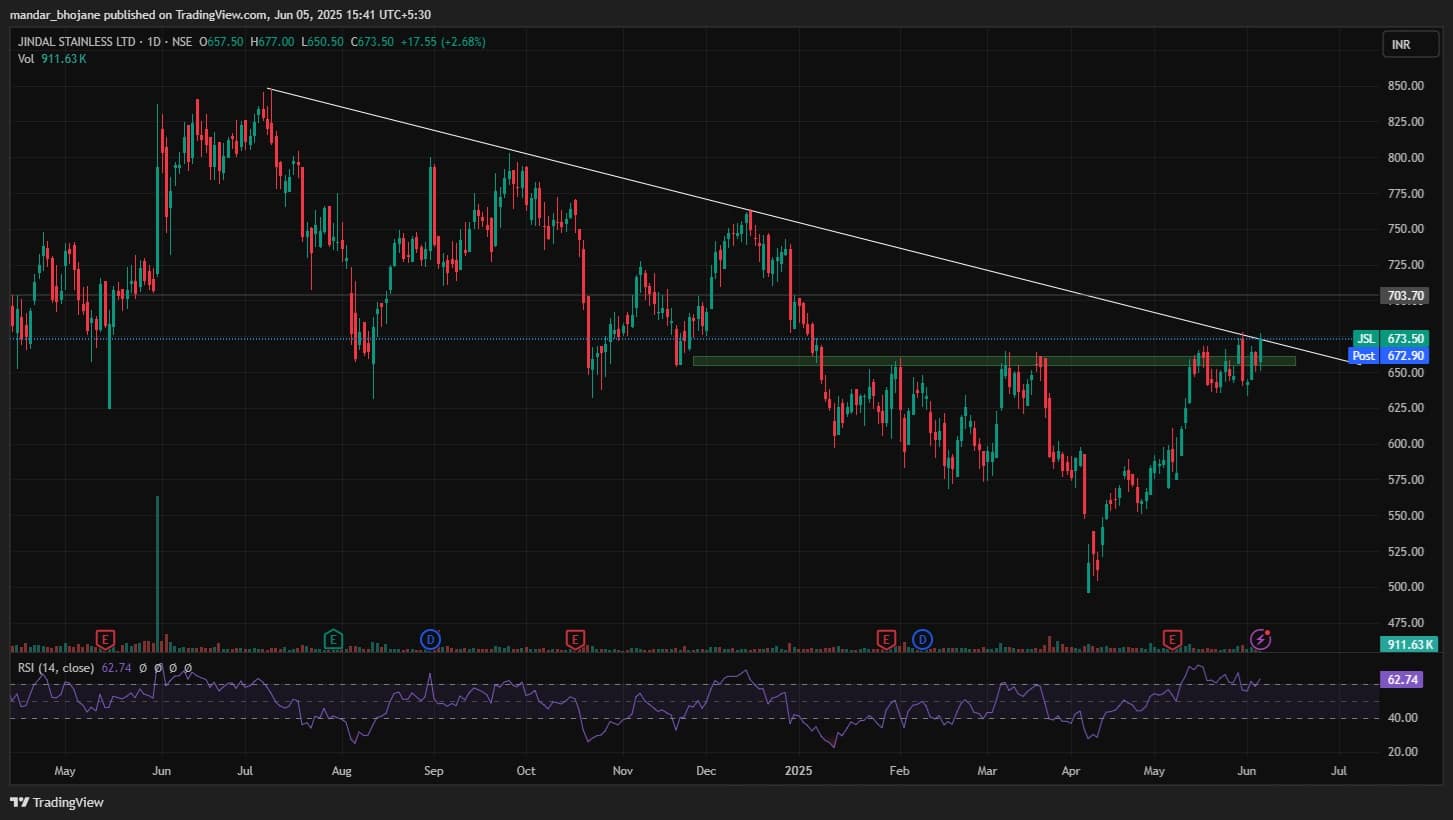
Task: Click the red earnings marker in May 2025
Action: (1173, 639)
